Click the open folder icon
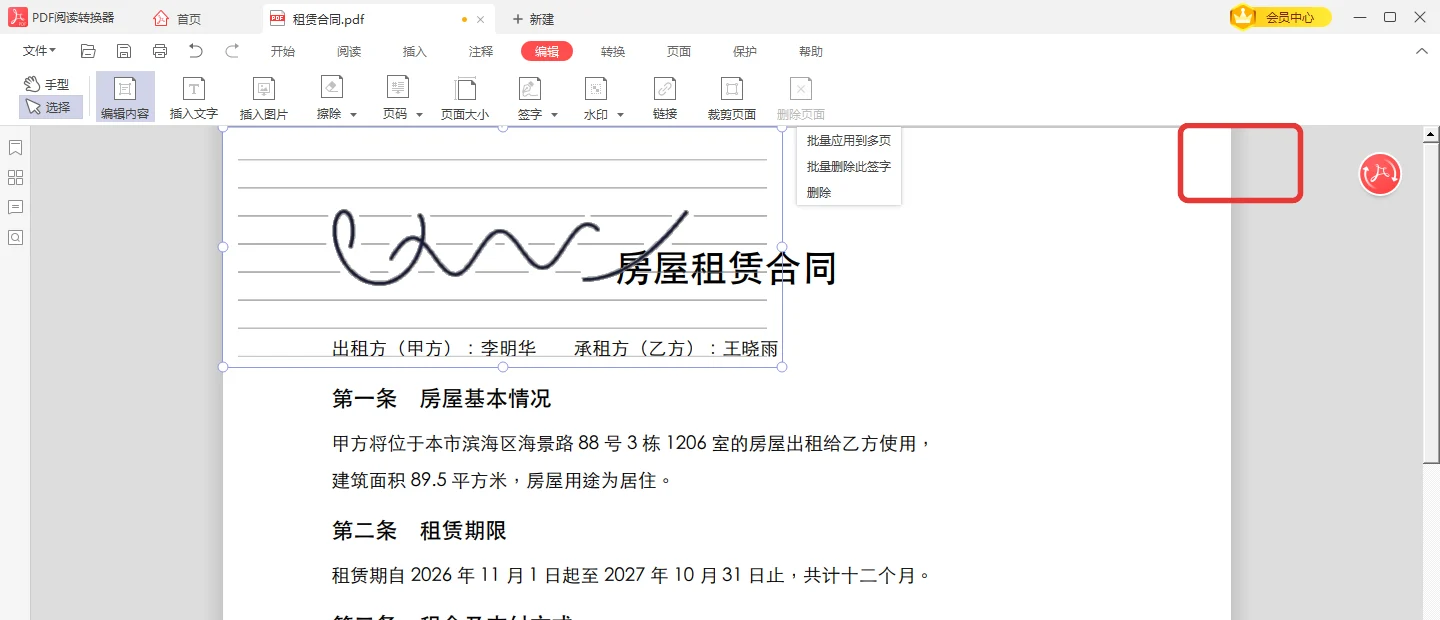This screenshot has width=1440, height=620. click(88, 51)
